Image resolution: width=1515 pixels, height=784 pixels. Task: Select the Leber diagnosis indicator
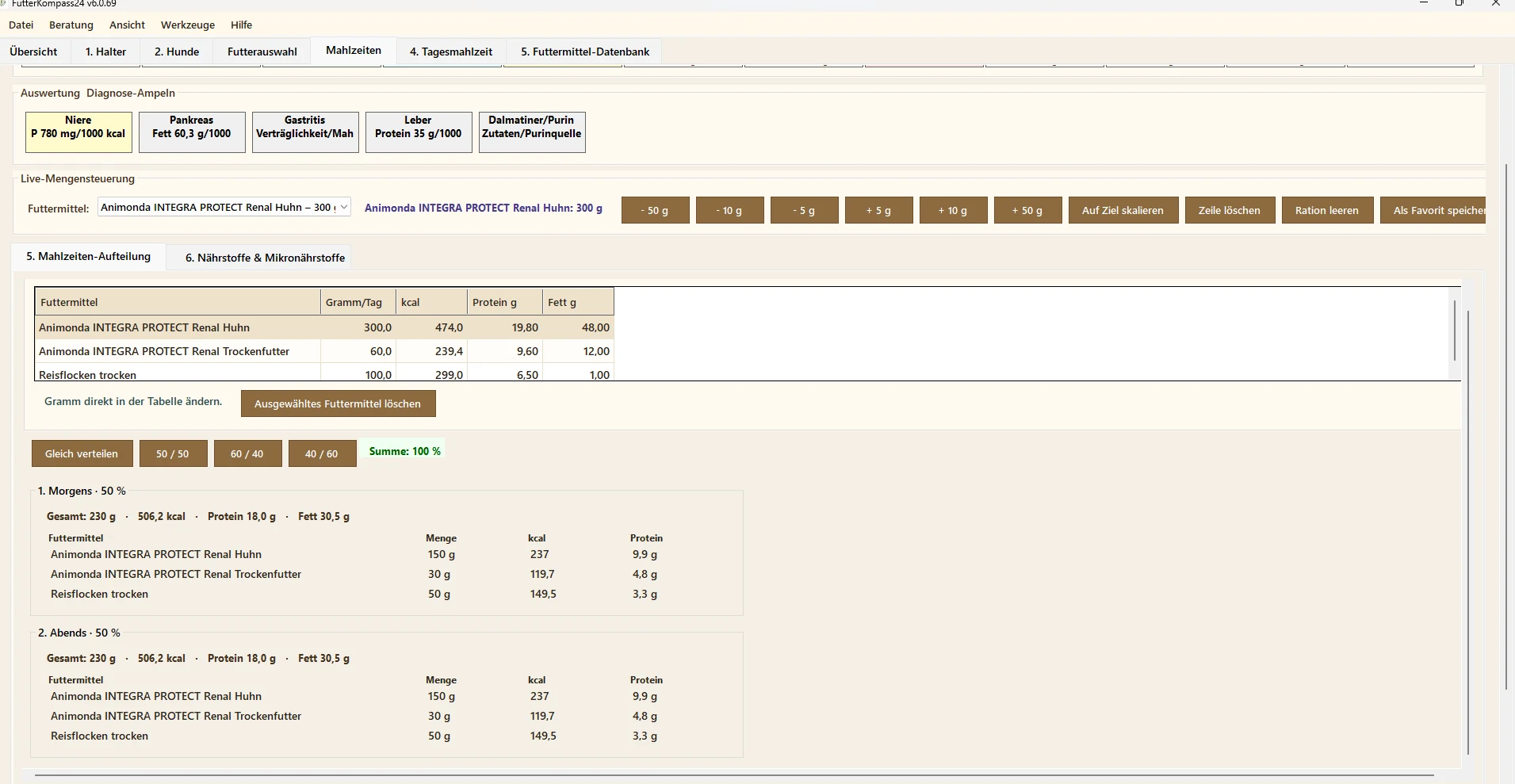(x=419, y=132)
